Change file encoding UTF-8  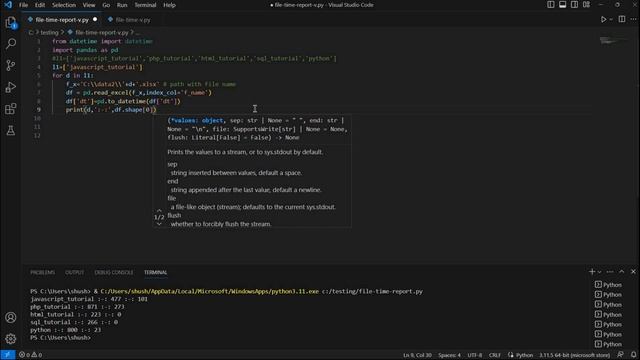pos(475,355)
